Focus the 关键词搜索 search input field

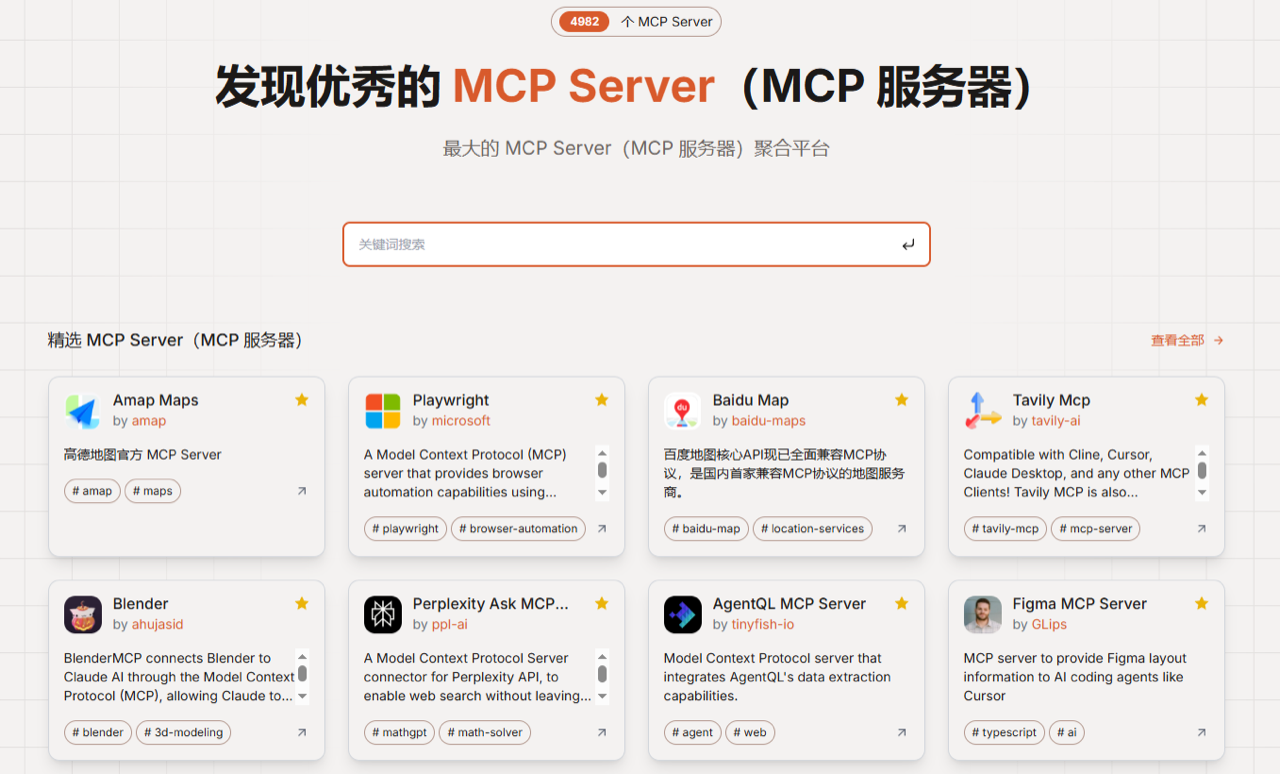pyautogui.click(x=636, y=244)
